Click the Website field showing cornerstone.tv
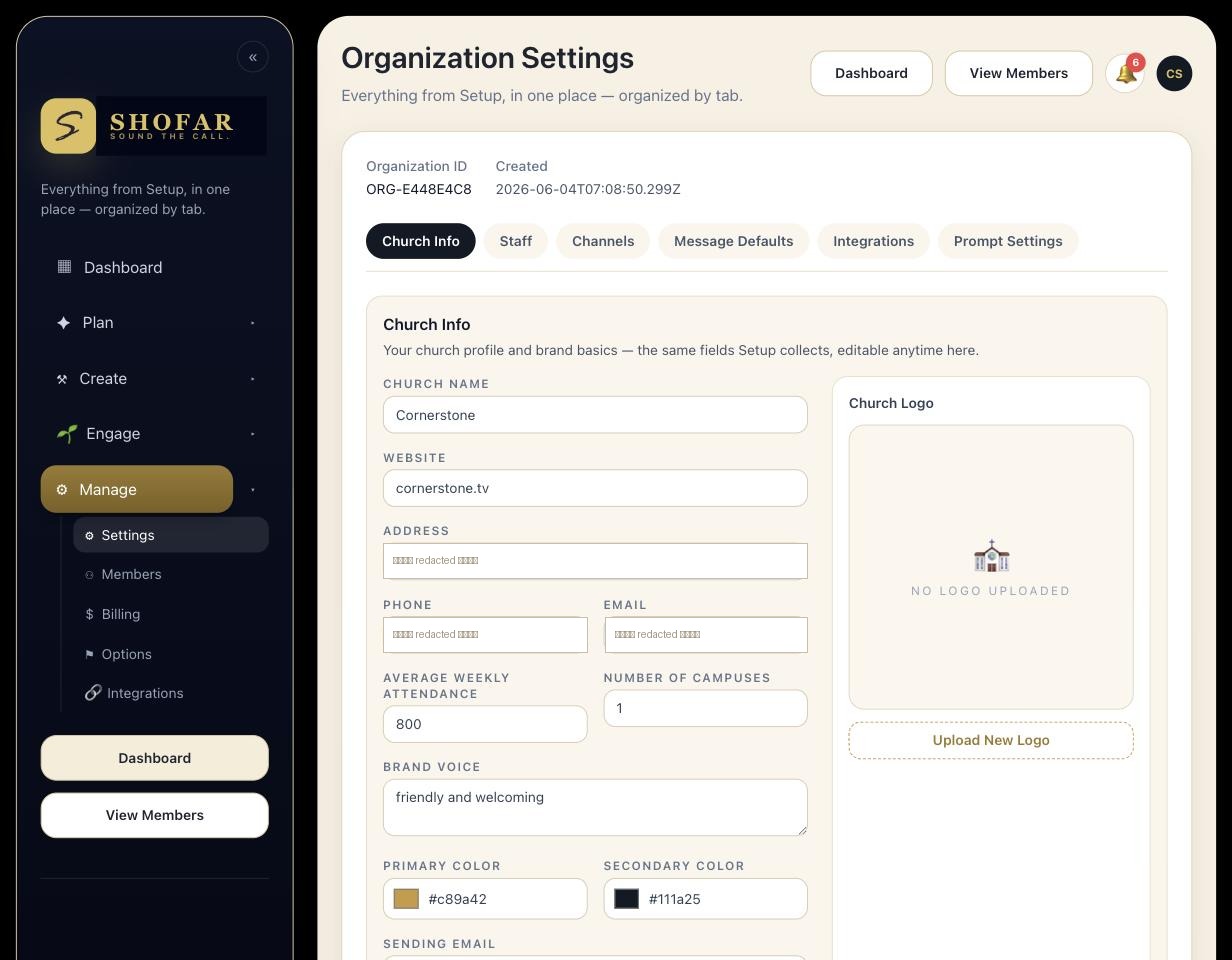 [x=595, y=488]
